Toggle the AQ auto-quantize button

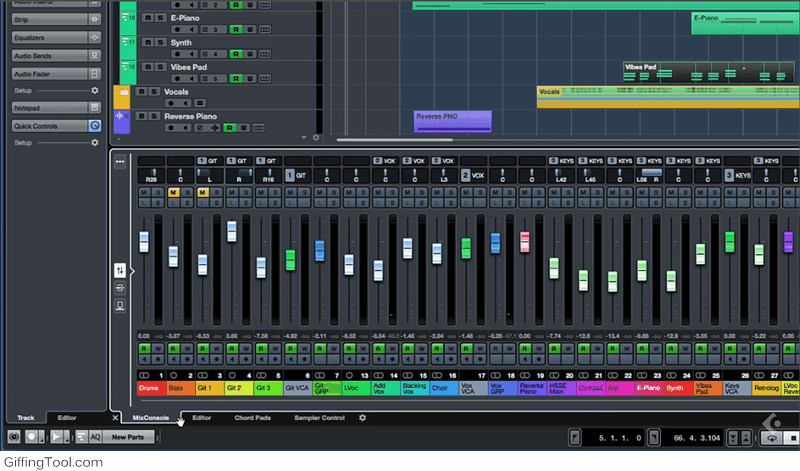(95, 437)
